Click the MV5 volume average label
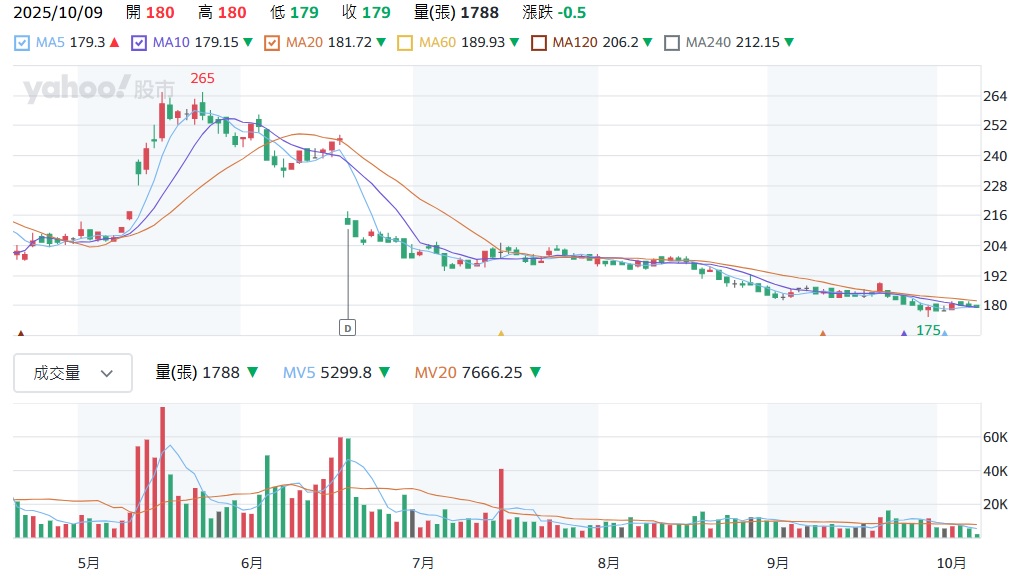The height and width of the screenshot is (576, 1017). 298,373
